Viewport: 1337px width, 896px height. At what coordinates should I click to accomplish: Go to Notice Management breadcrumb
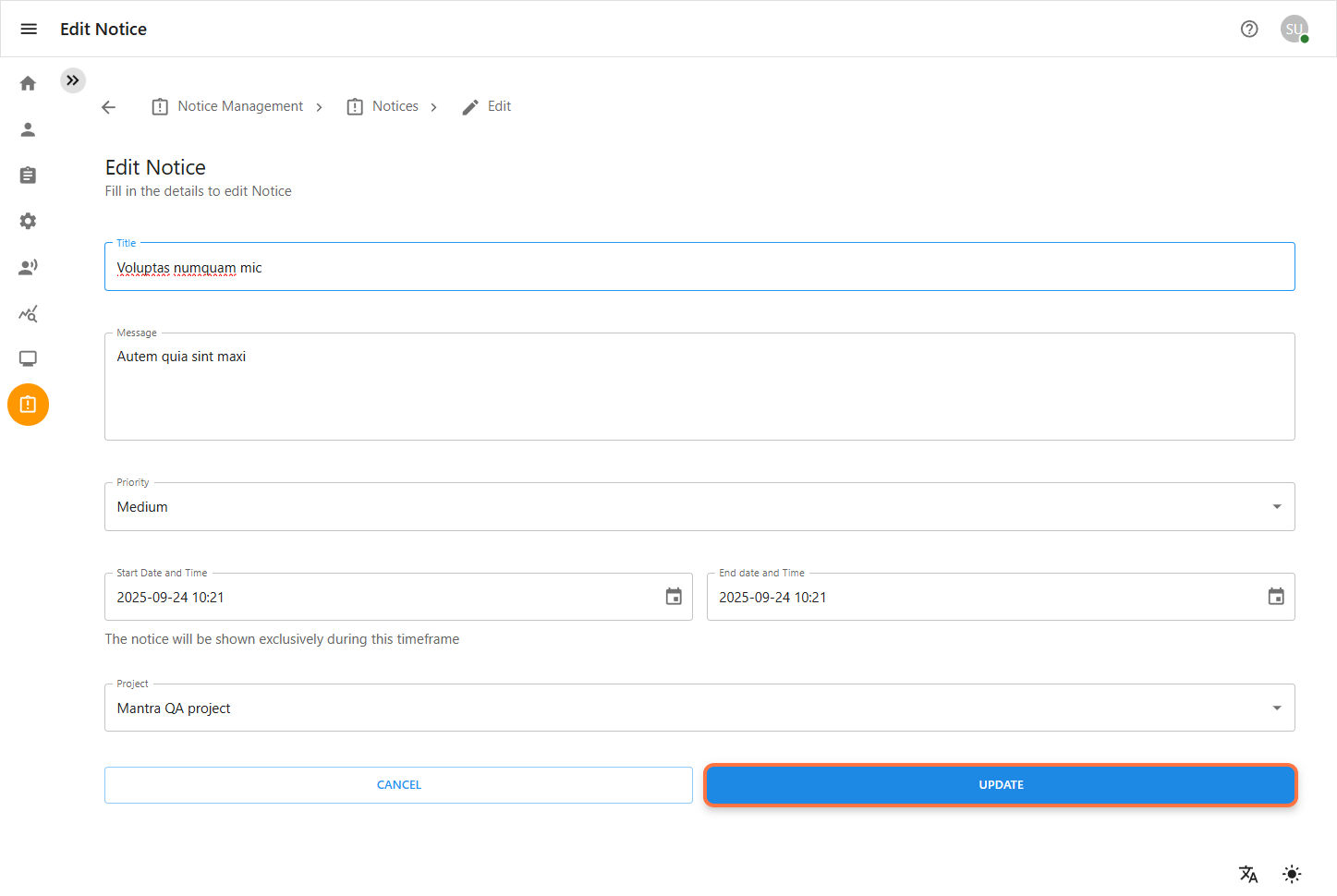point(240,106)
